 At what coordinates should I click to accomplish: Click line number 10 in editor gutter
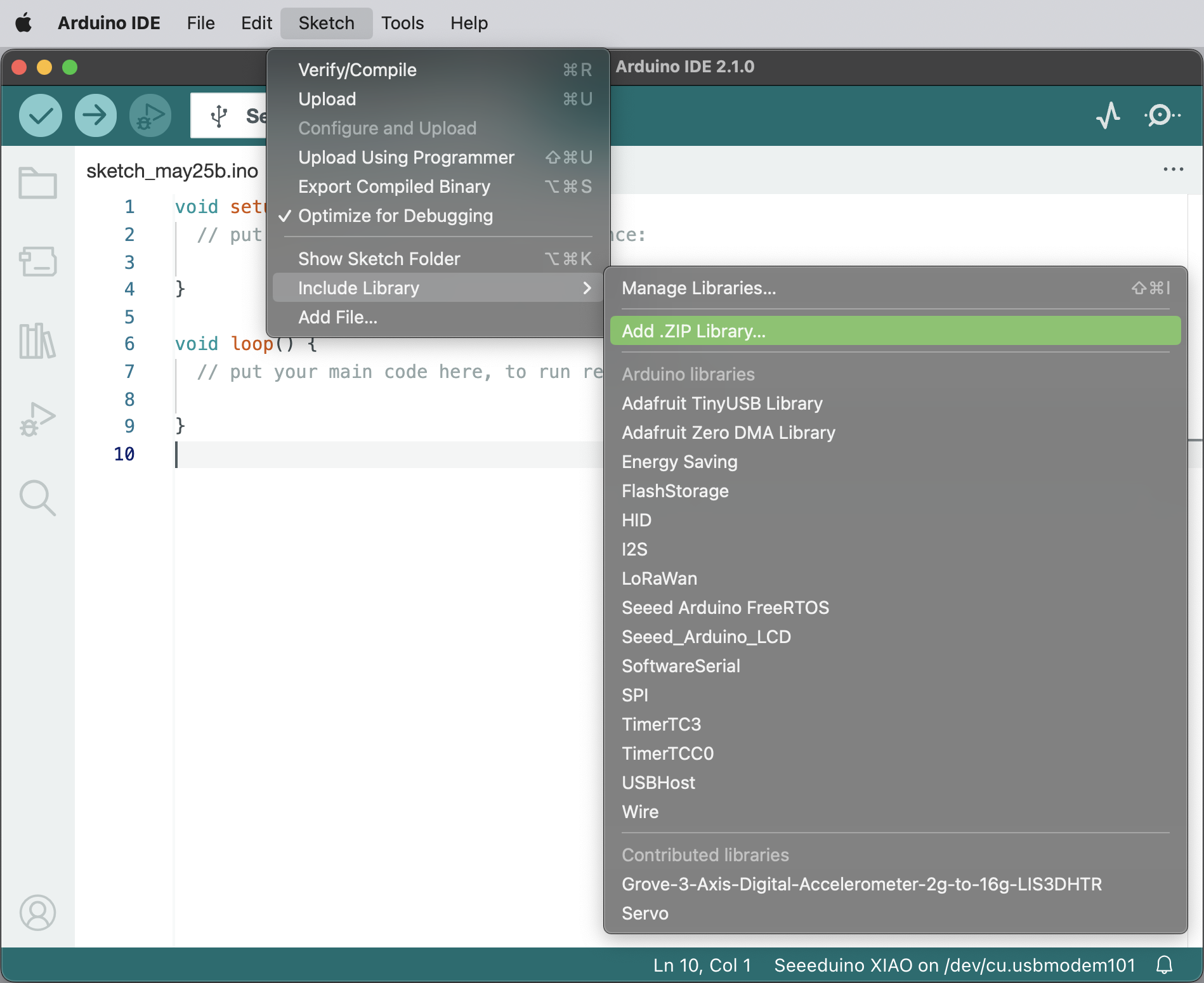(124, 454)
